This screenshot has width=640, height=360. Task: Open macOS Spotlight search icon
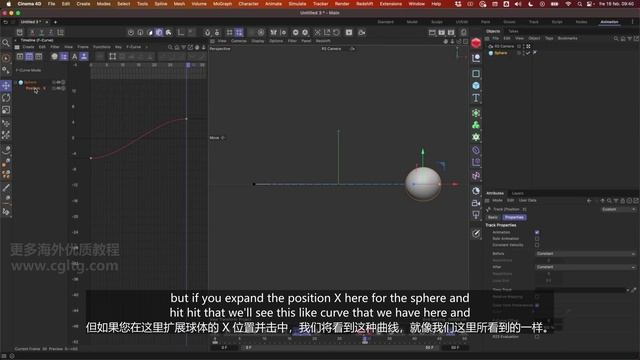tap(580, 4)
